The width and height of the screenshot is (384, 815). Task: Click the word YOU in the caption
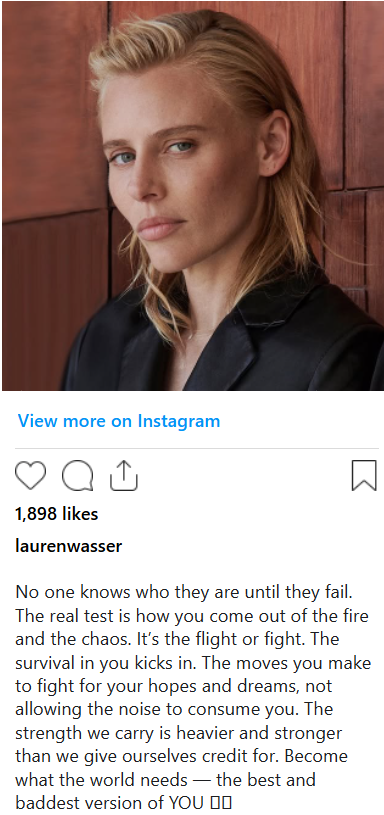188,804
